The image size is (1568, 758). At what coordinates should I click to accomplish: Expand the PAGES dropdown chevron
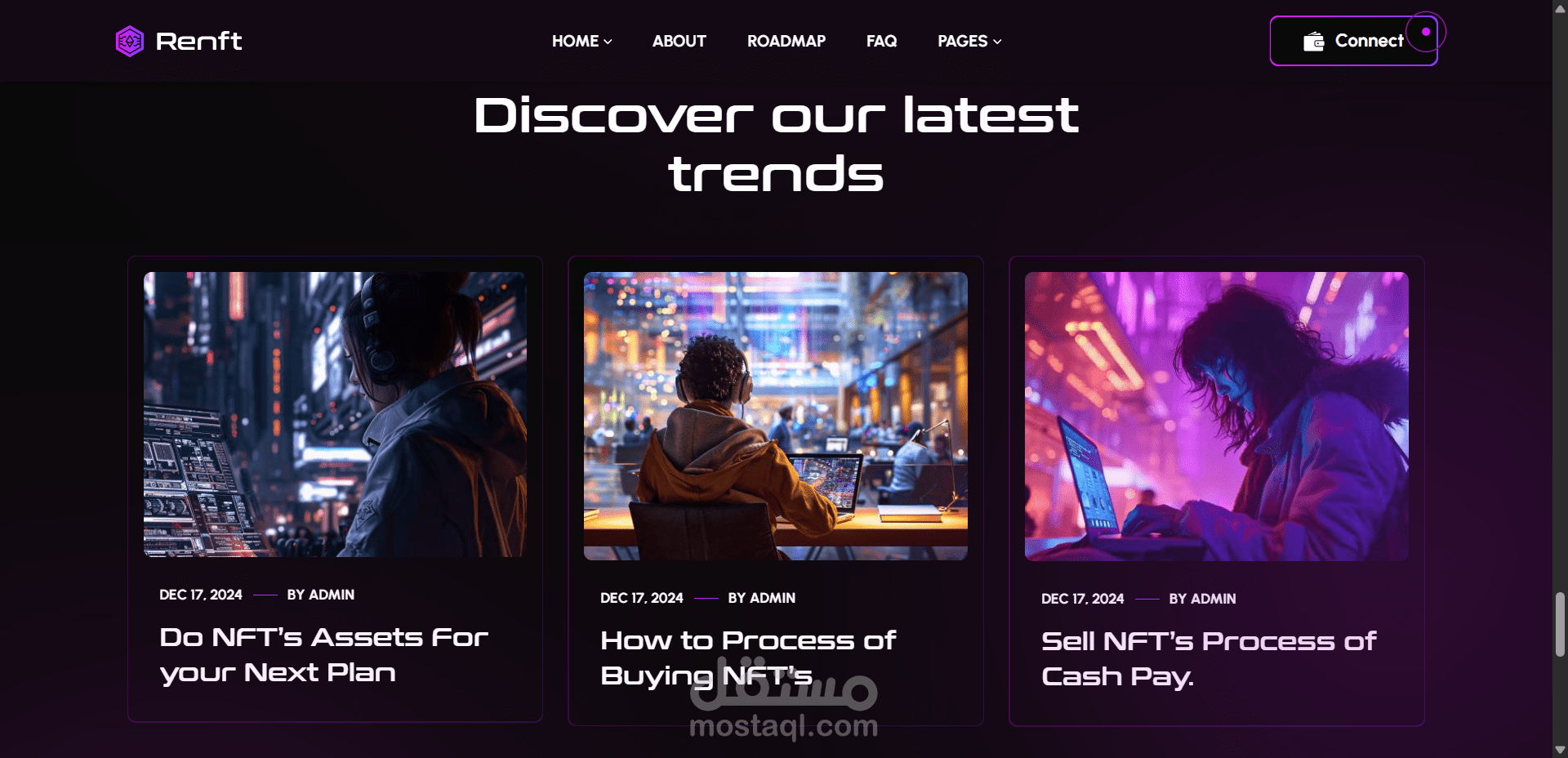point(997,41)
